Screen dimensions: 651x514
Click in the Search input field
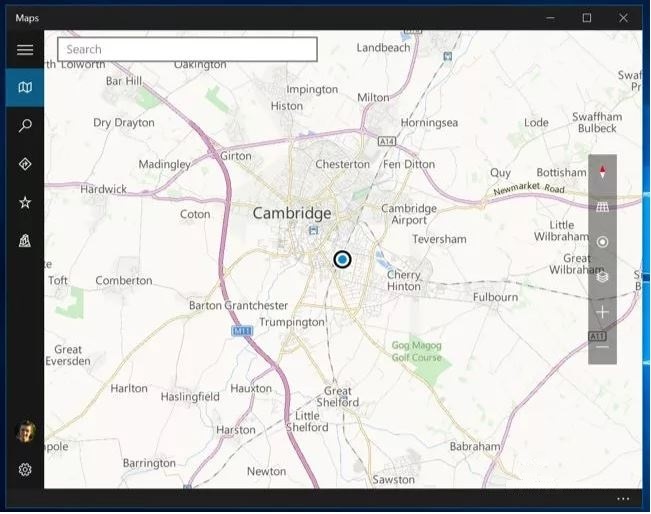[187, 49]
